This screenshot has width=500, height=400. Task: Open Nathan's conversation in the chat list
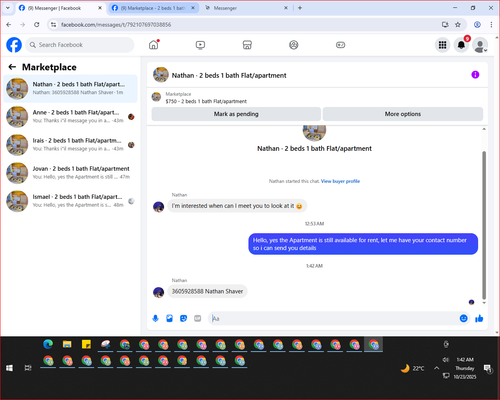pos(70,89)
